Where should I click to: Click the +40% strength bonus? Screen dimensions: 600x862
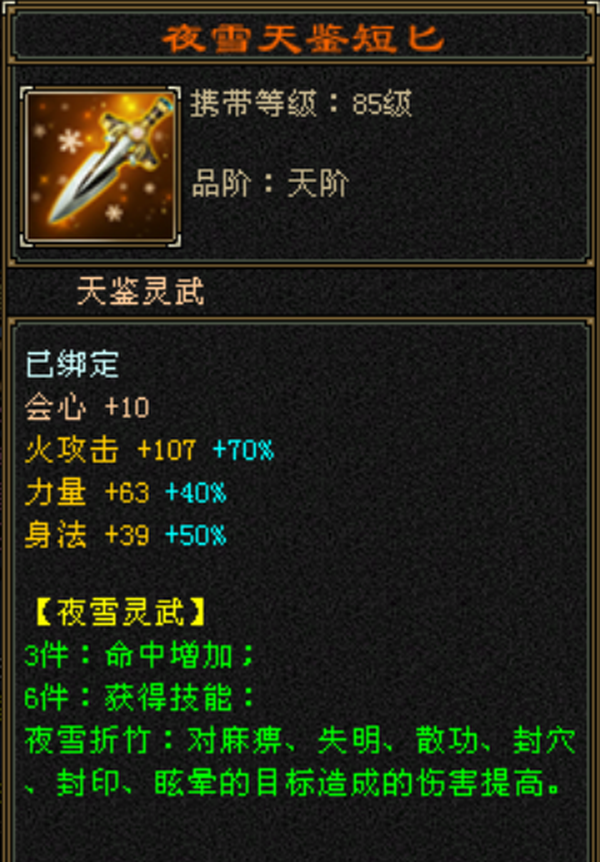coord(196,493)
